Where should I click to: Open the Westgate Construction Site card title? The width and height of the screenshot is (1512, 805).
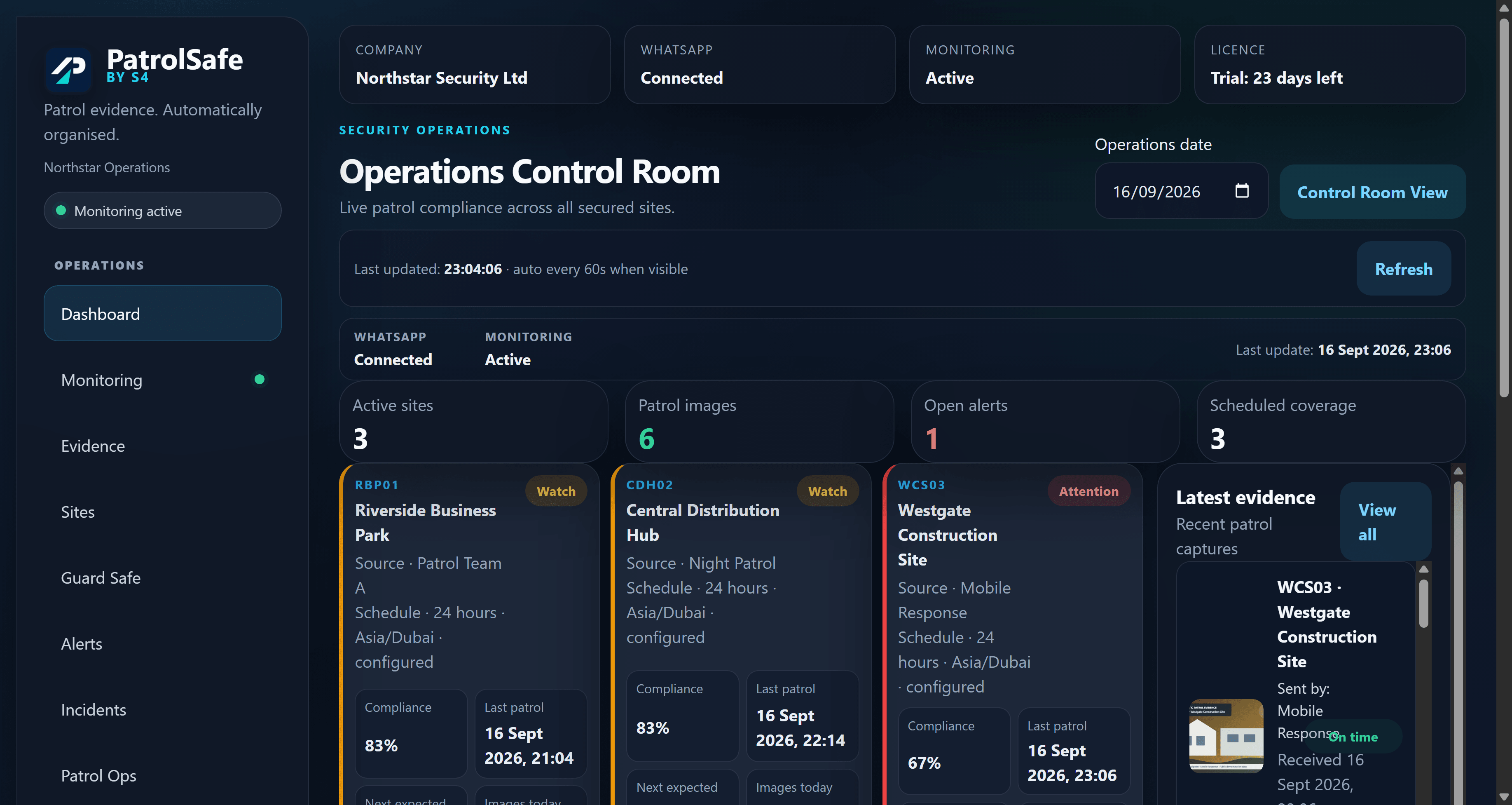coord(947,534)
